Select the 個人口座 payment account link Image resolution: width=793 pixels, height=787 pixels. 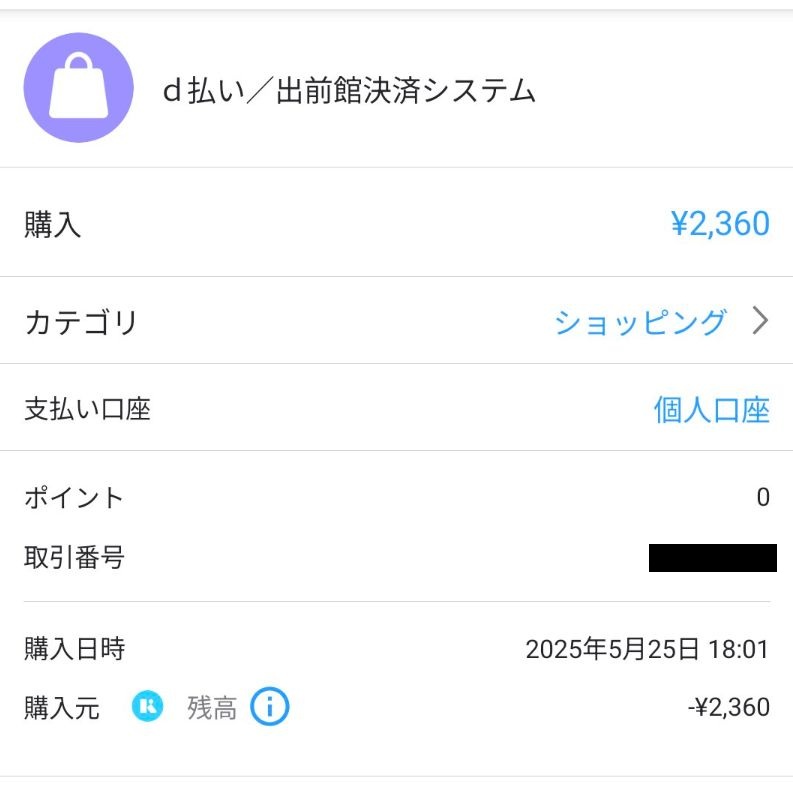coord(711,410)
